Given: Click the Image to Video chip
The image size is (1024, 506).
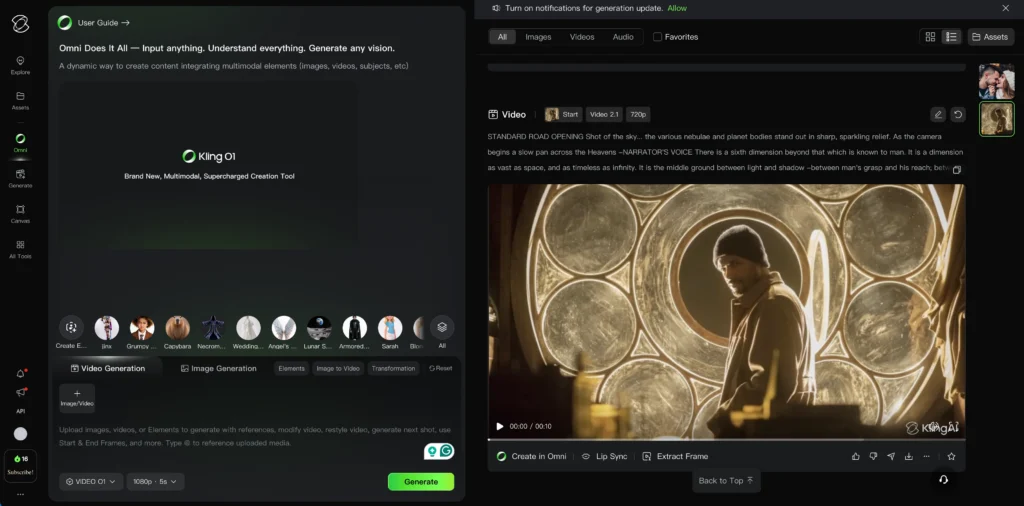Looking at the screenshot, I should 338,368.
